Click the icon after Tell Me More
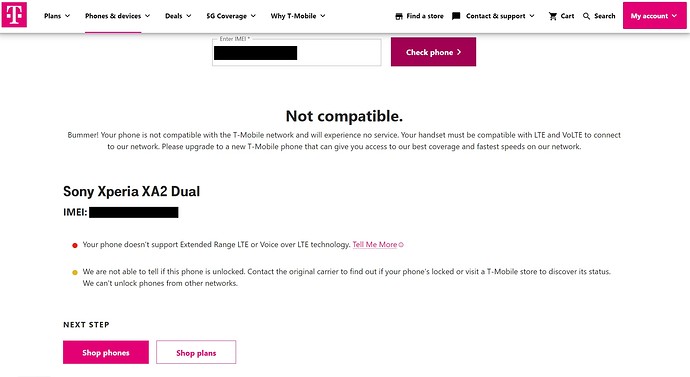This screenshot has width=690, height=377. coord(401,245)
